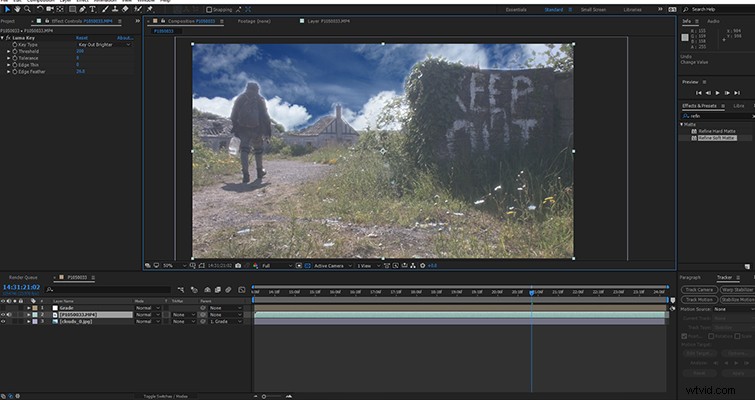Select the Puppet Pin tool

pos(149,9)
